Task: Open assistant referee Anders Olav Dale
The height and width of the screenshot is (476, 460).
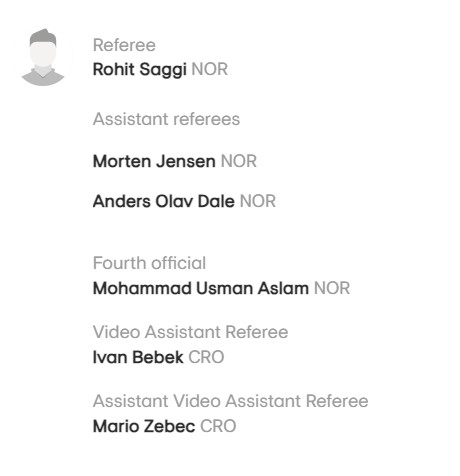Action: [164, 201]
